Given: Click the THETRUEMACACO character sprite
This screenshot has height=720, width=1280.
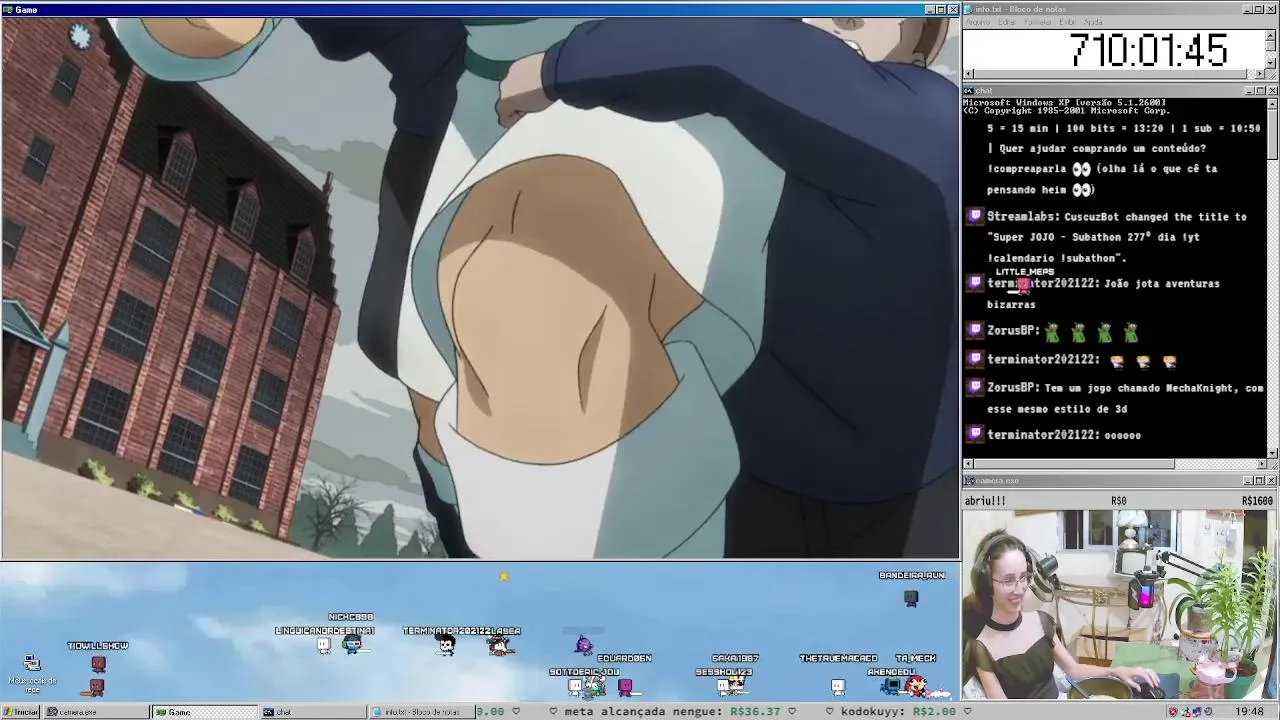Looking at the screenshot, I should click(838, 686).
